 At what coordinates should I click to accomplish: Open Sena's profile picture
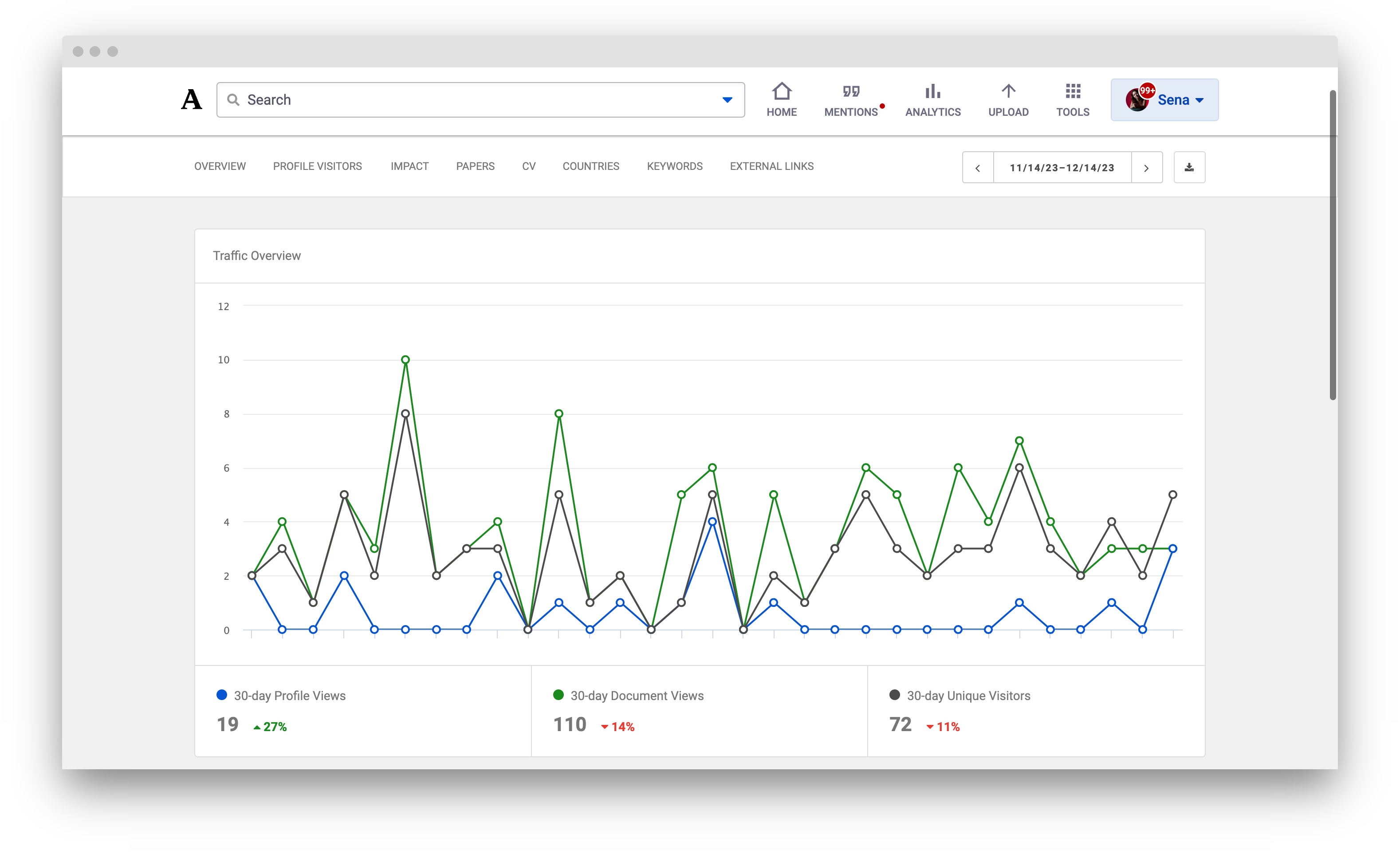click(1137, 99)
